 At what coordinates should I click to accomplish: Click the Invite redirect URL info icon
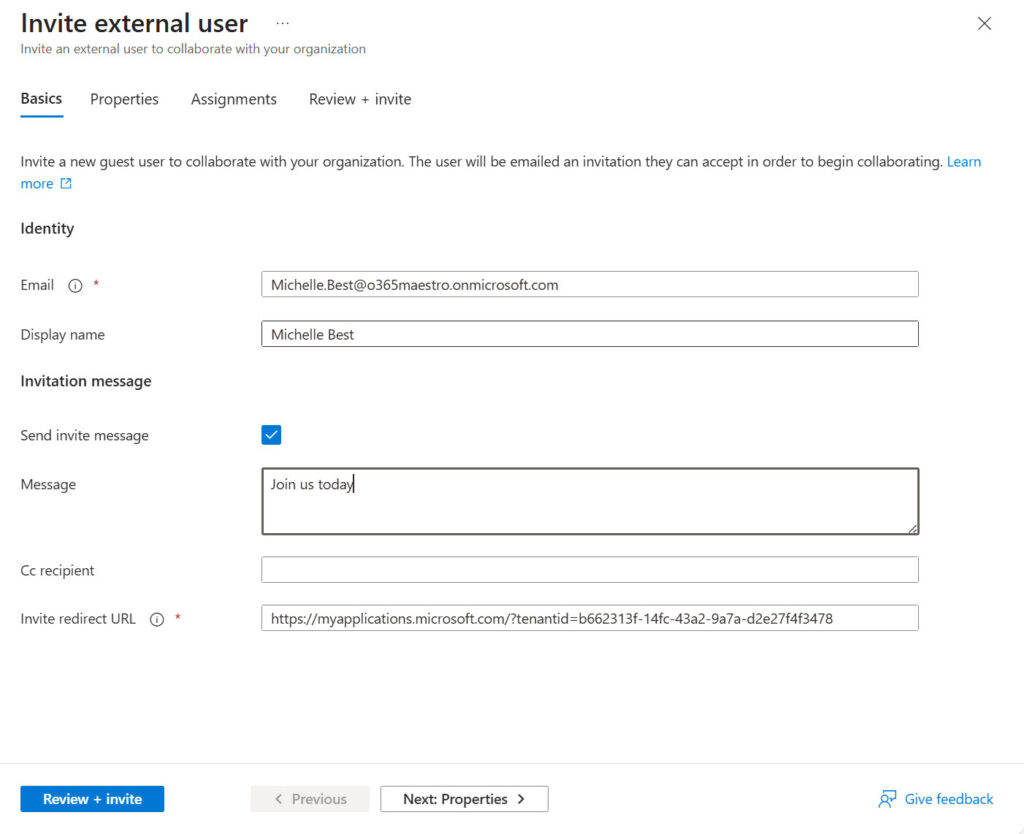click(156, 620)
